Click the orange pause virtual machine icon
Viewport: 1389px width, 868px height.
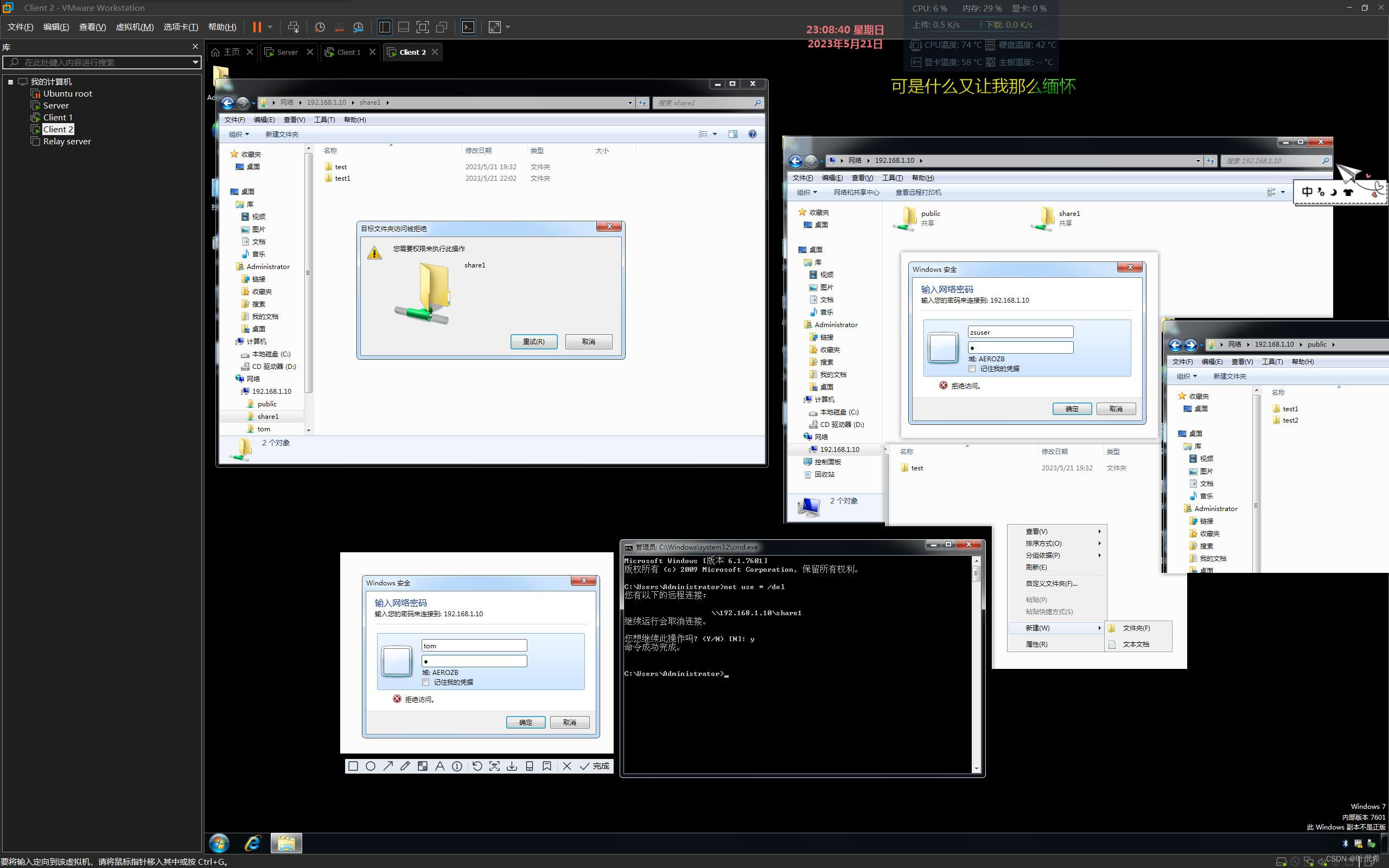[257, 27]
